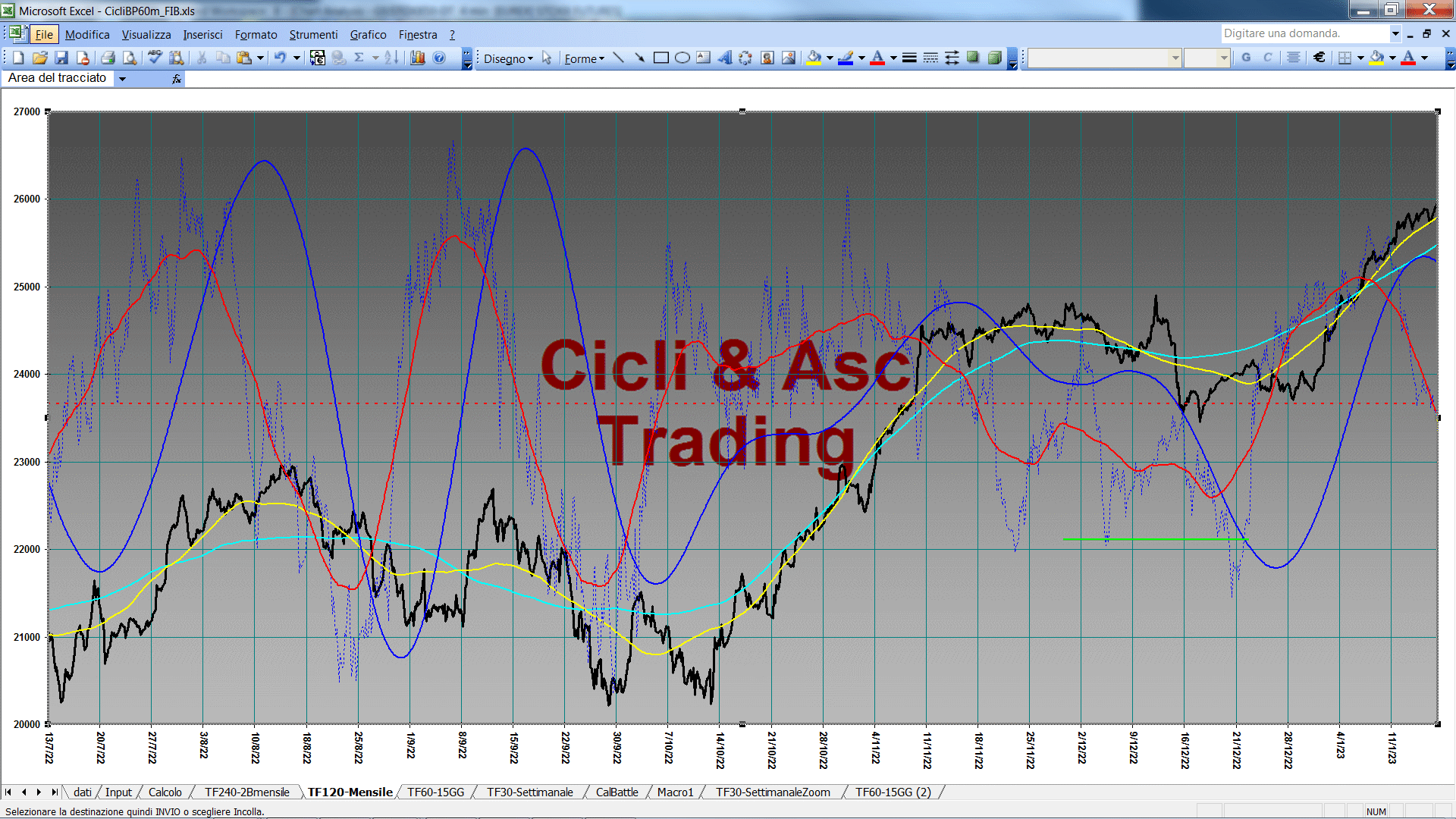Screen dimensions: 1456x819
Task: Insert Clip Art from the drawing toolbar
Action: 767,58
